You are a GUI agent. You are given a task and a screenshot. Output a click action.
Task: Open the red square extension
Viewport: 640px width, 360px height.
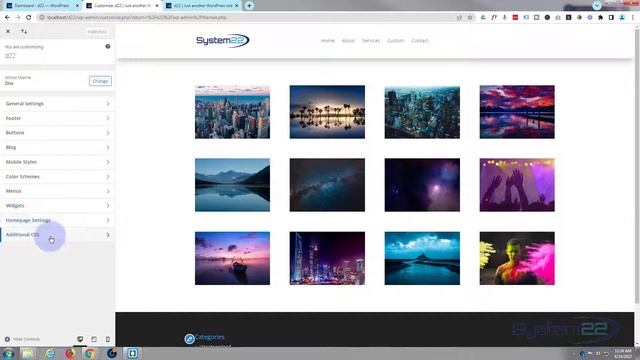pos(515,18)
